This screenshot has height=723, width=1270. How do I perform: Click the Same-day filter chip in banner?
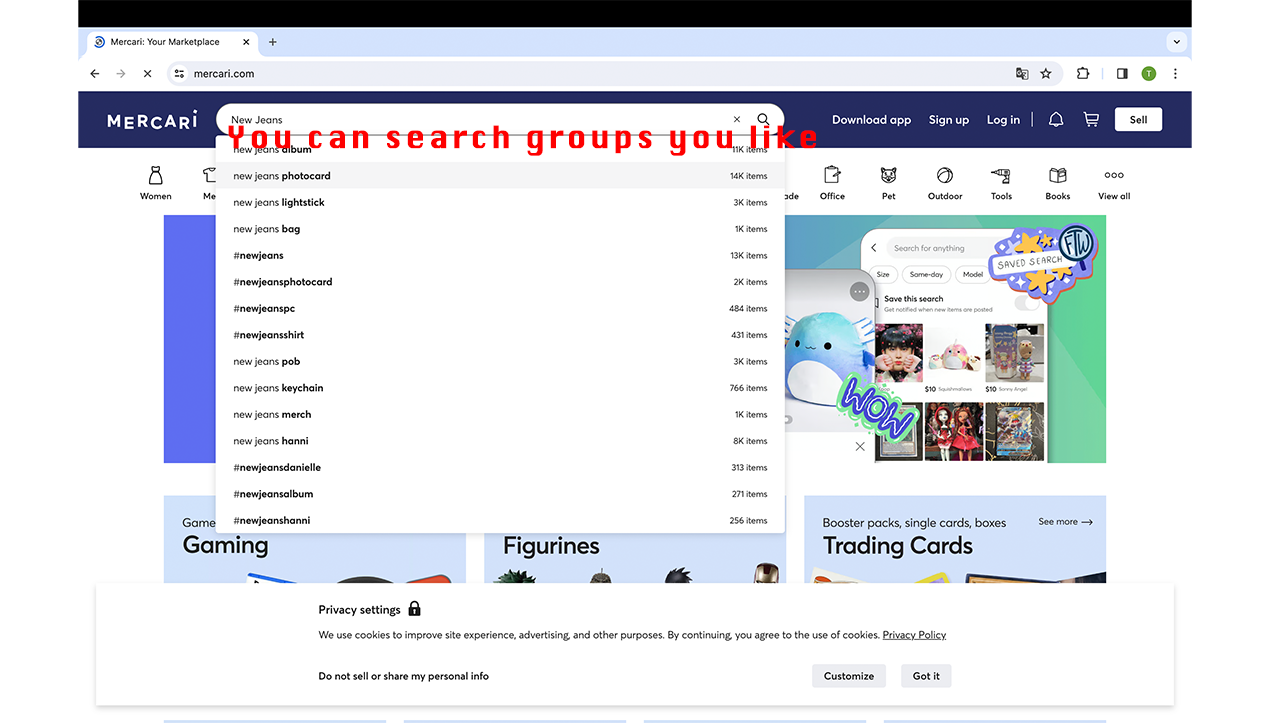[926, 274]
